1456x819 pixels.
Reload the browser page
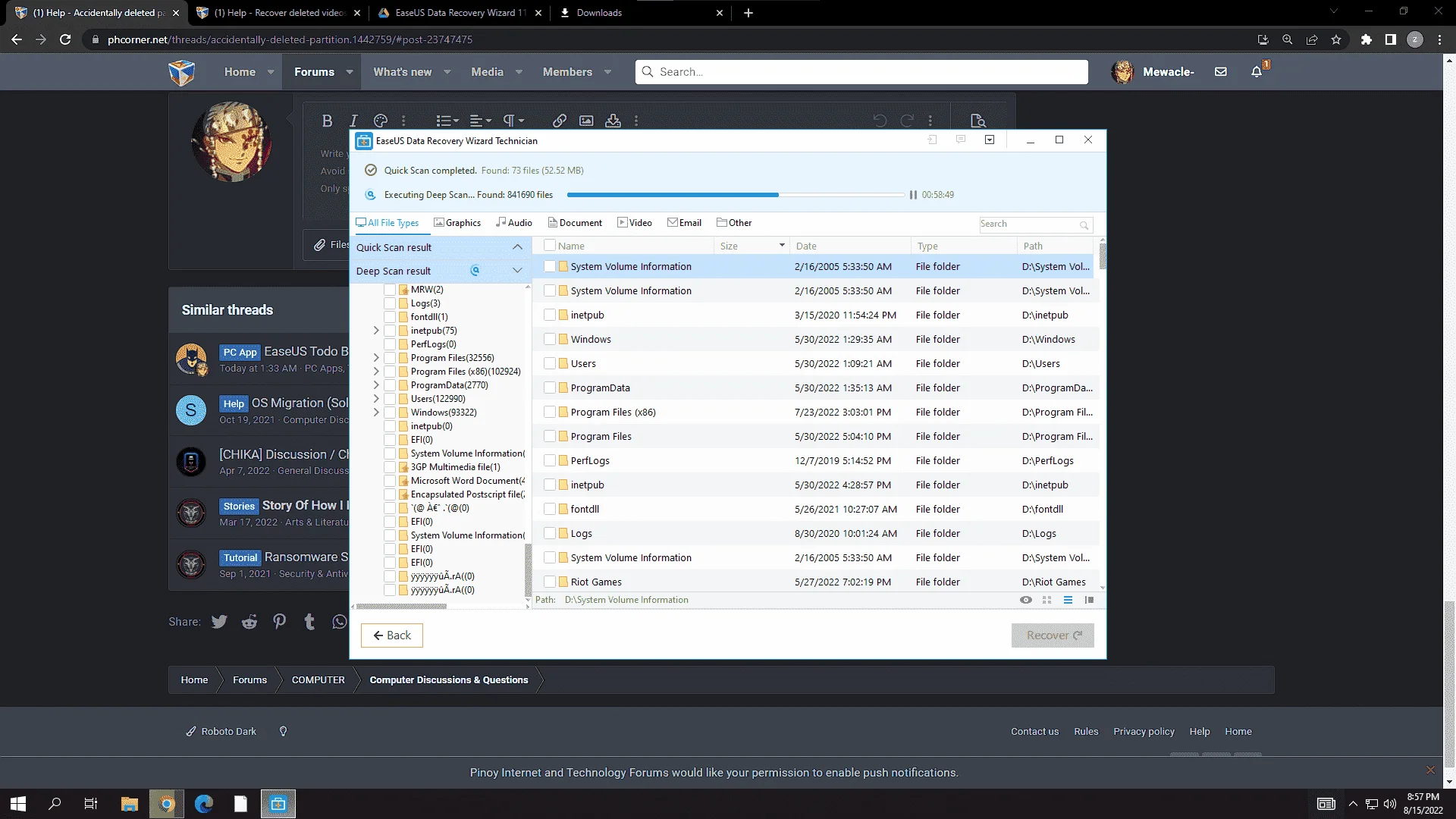point(65,39)
